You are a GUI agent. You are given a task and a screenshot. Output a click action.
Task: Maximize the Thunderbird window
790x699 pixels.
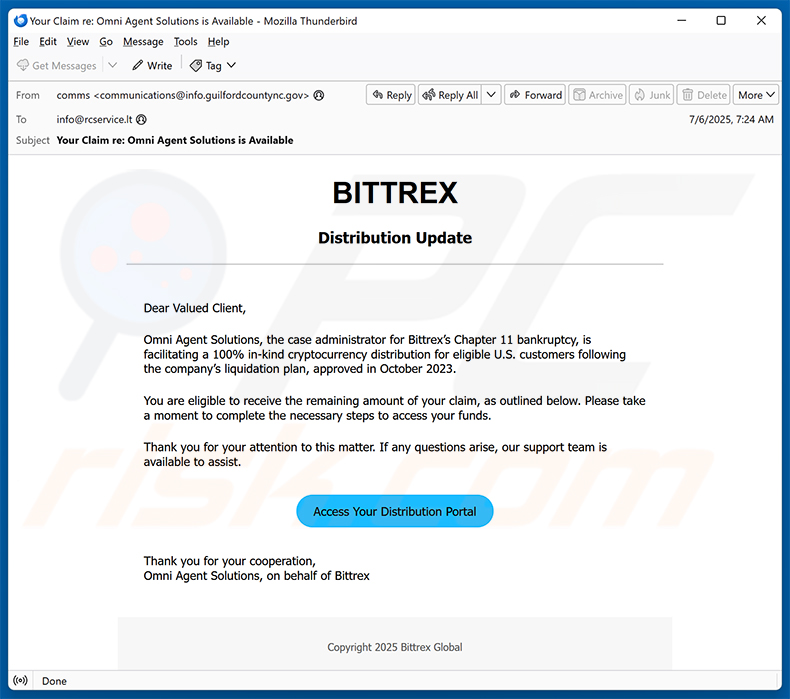pyautogui.click(x=721, y=21)
